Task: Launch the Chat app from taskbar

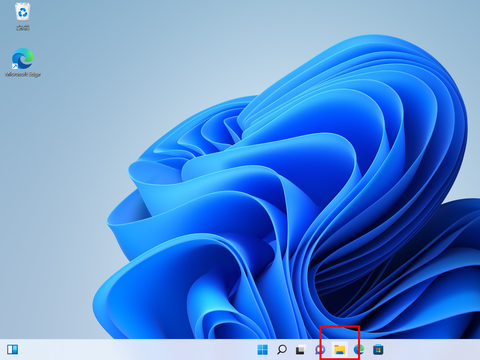Action: [320, 350]
